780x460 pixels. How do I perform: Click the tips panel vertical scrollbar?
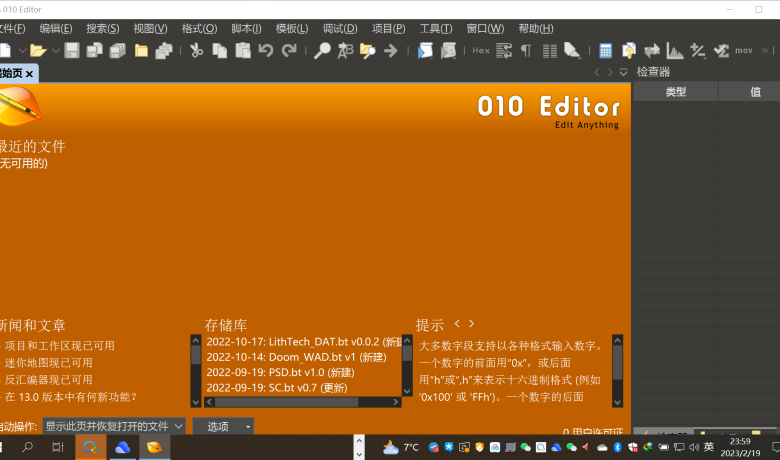[x=617, y=370]
